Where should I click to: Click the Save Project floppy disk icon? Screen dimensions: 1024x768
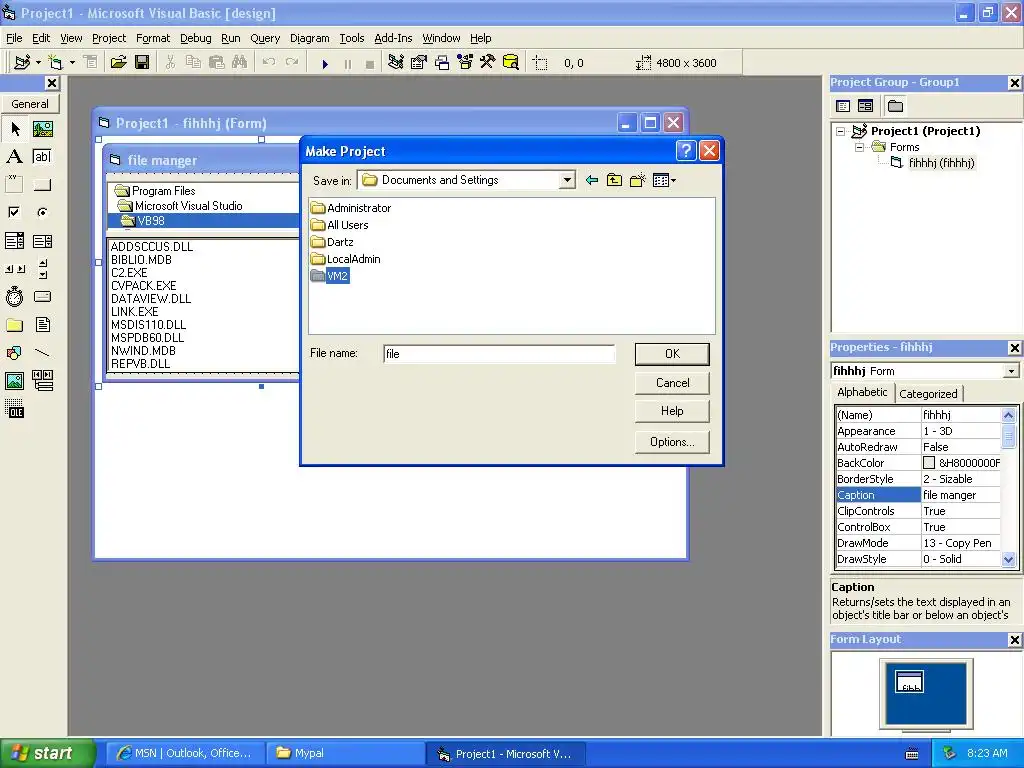click(142, 62)
